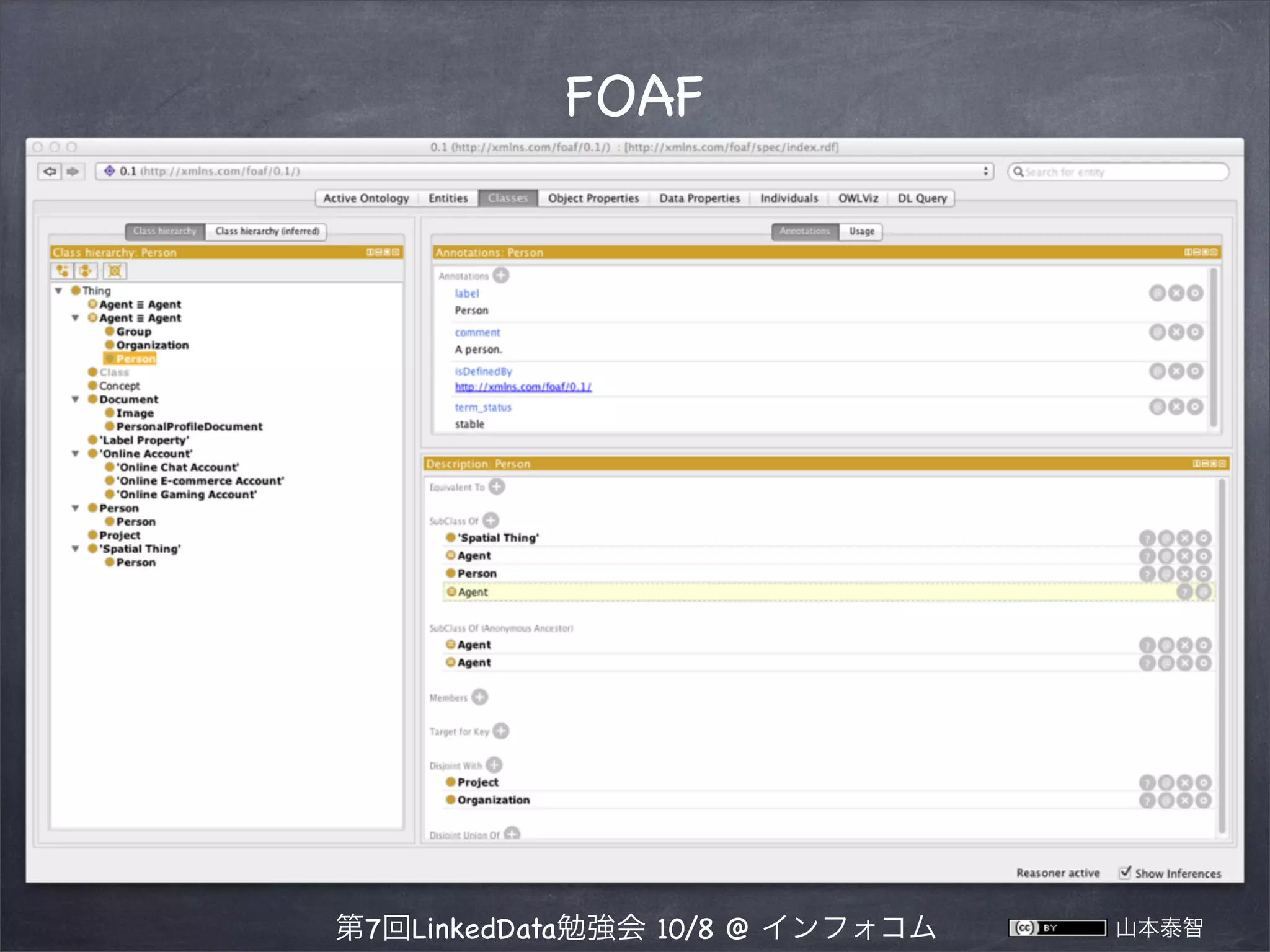Add Disjoint With entry plus icon

(494, 765)
